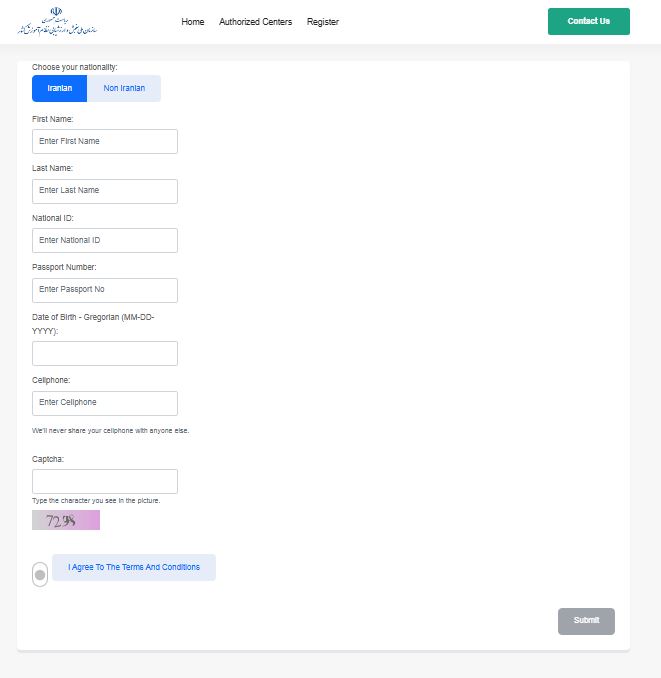The image size is (661, 678).
Task: Enable the terms agreement toggle switch
Action: click(40, 574)
